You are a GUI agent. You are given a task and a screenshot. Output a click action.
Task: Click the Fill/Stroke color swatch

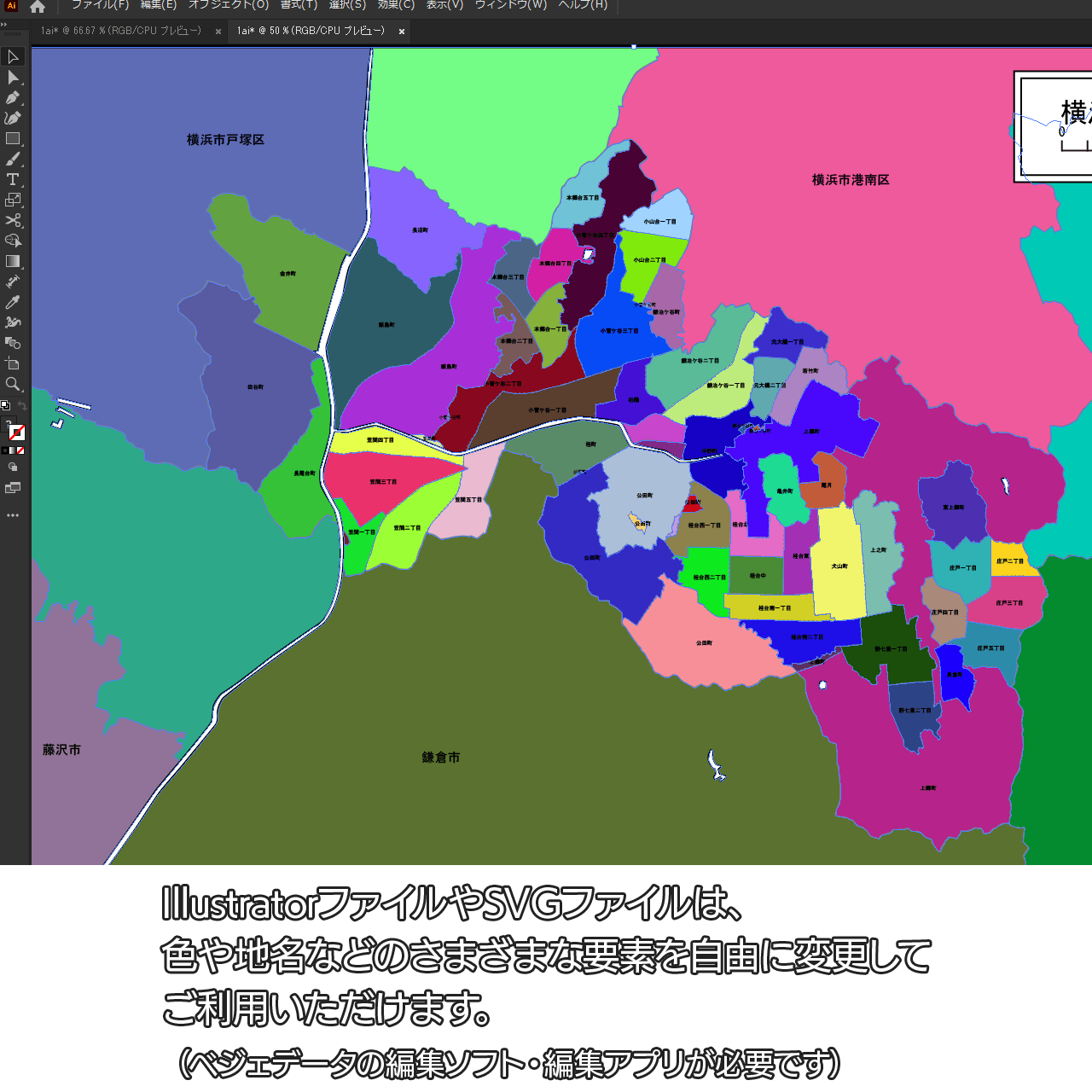[16, 432]
